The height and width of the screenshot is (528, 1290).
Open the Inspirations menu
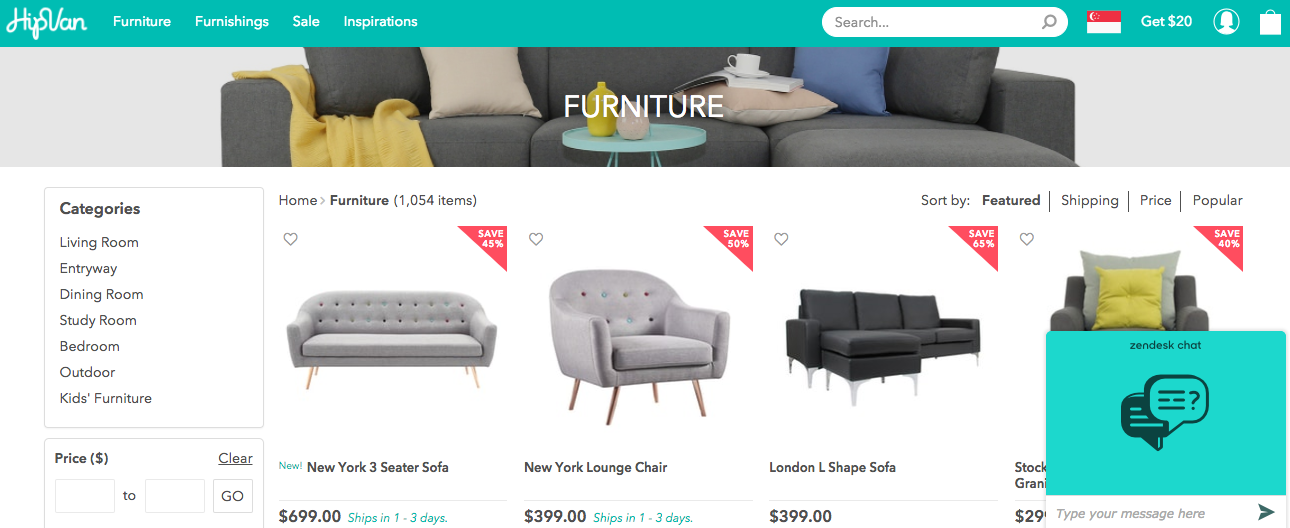[381, 21]
